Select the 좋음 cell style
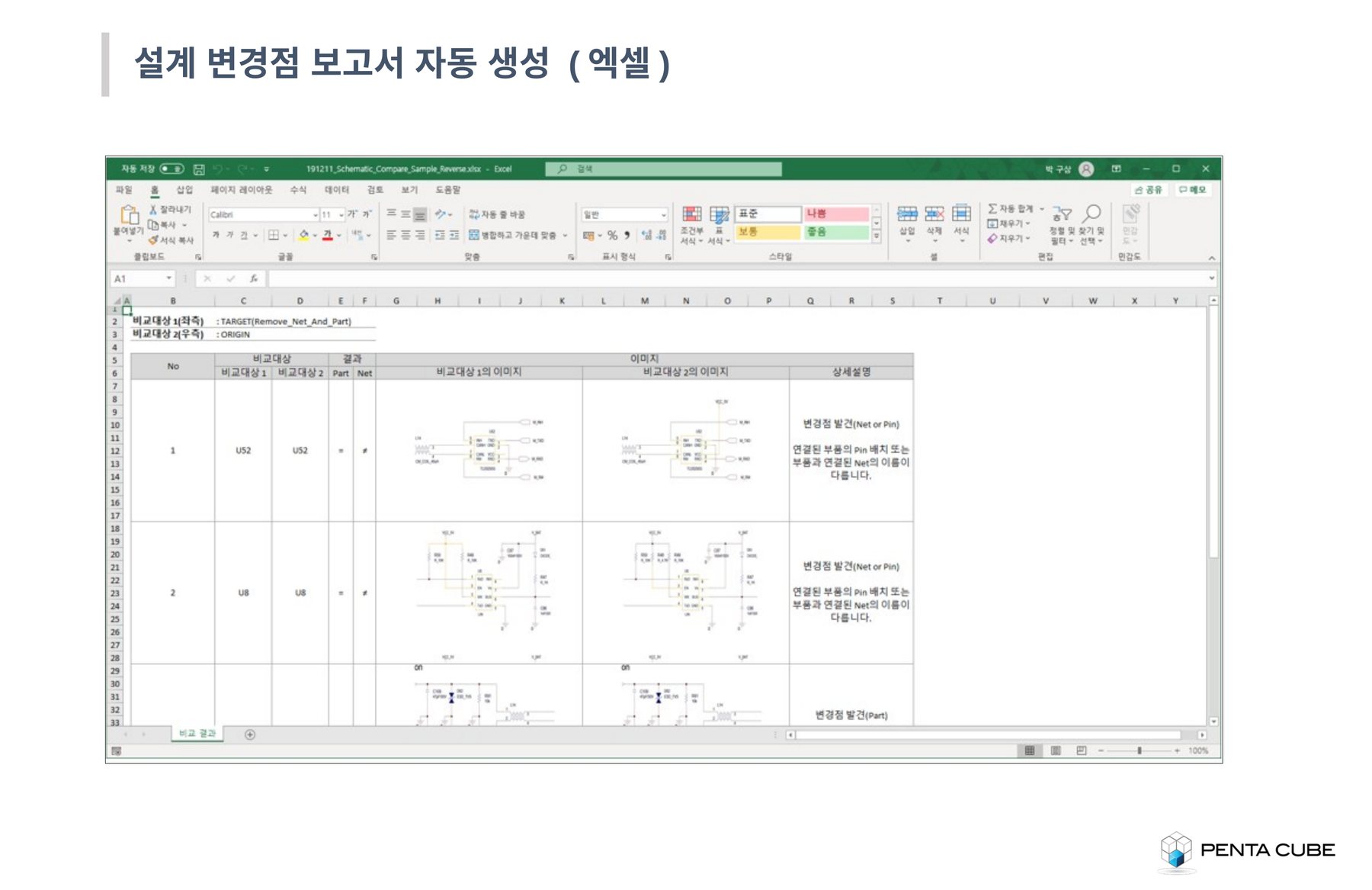 pos(836,232)
